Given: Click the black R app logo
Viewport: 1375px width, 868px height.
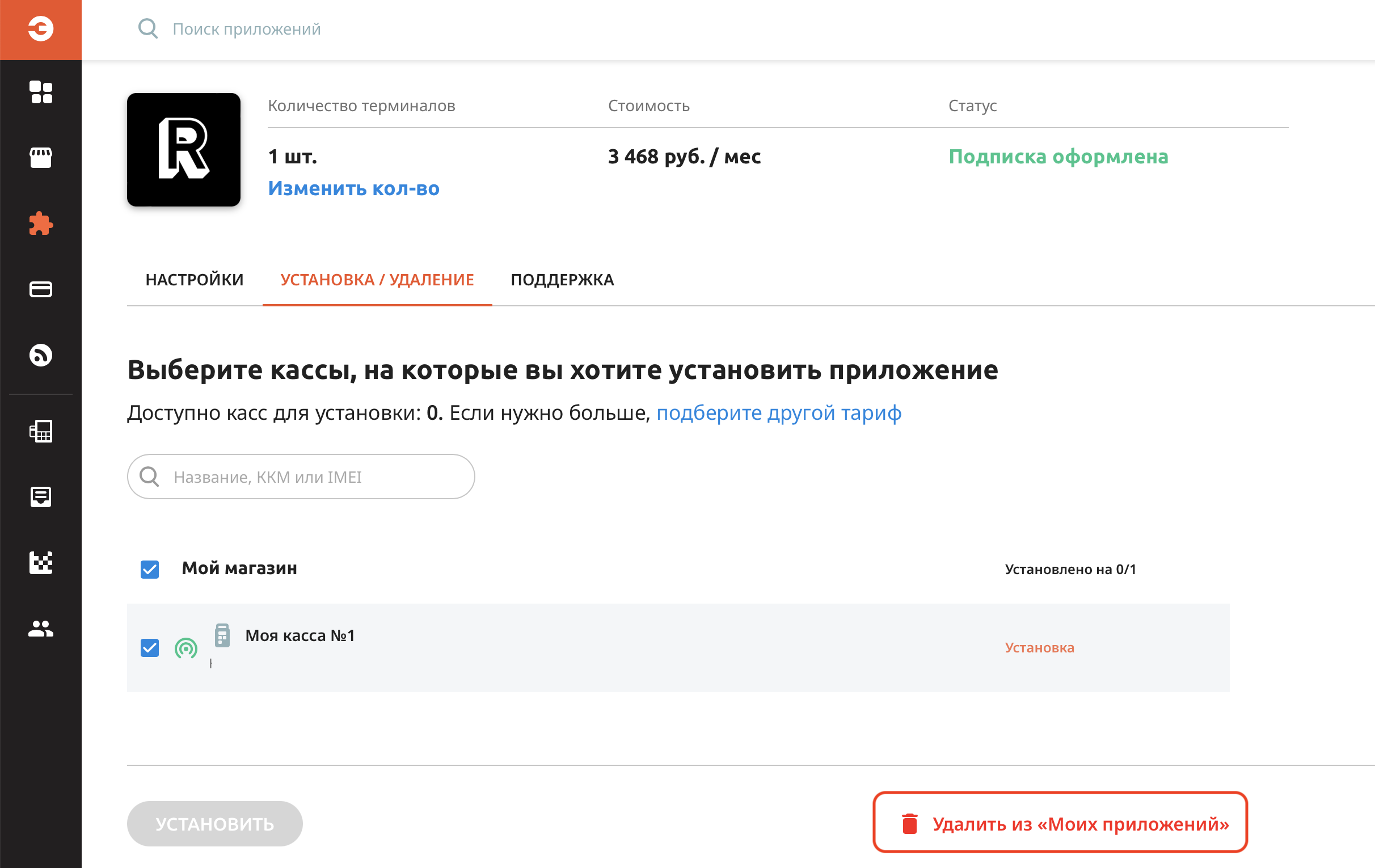Looking at the screenshot, I should point(183,150).
